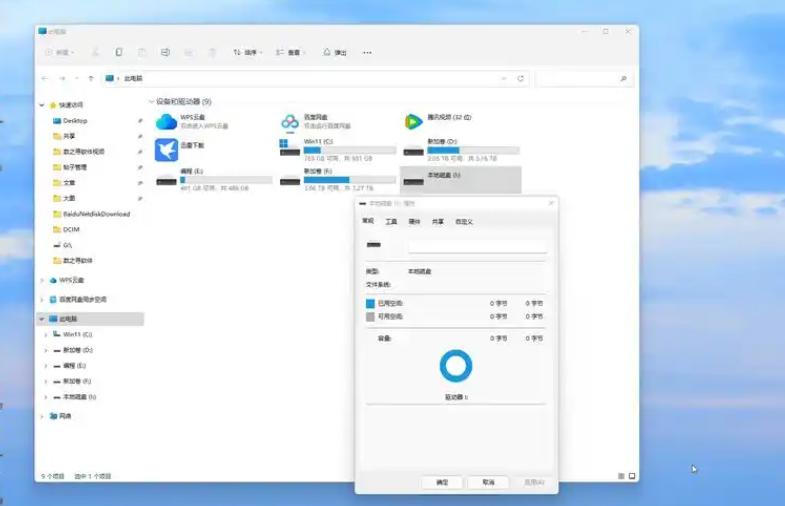Open the Tencent Video play-triangle icon
This screenshot has height=506, width=785.
pyautogui.click(x=413, y=122)
